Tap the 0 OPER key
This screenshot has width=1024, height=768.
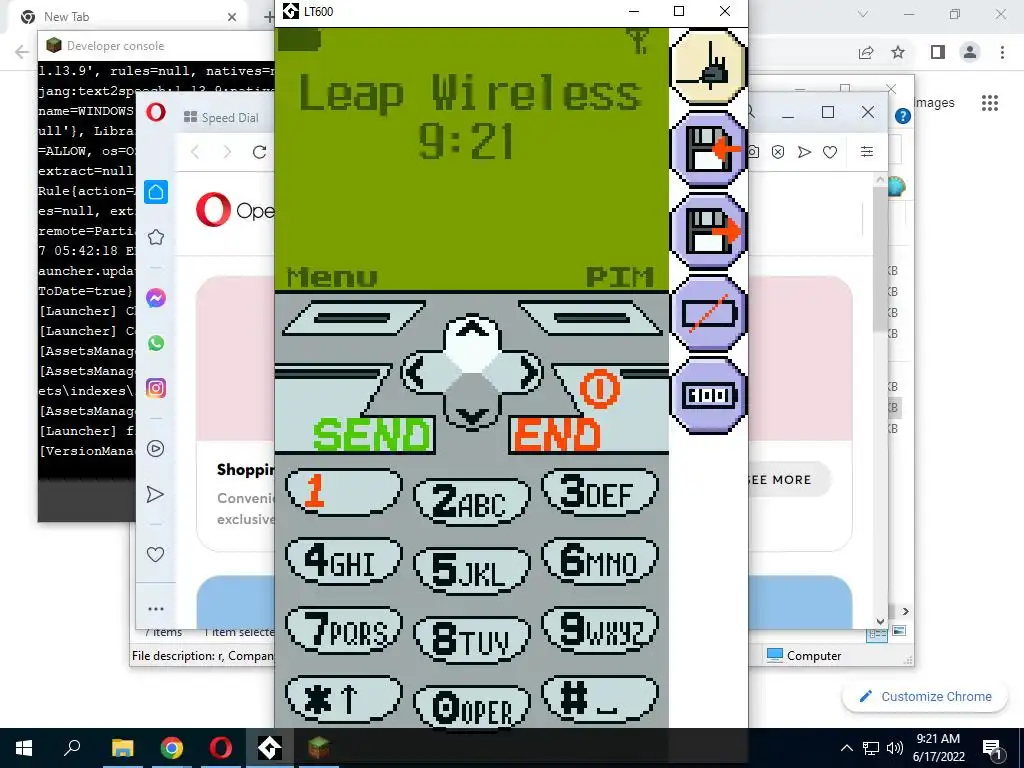[x=472, y=708]
